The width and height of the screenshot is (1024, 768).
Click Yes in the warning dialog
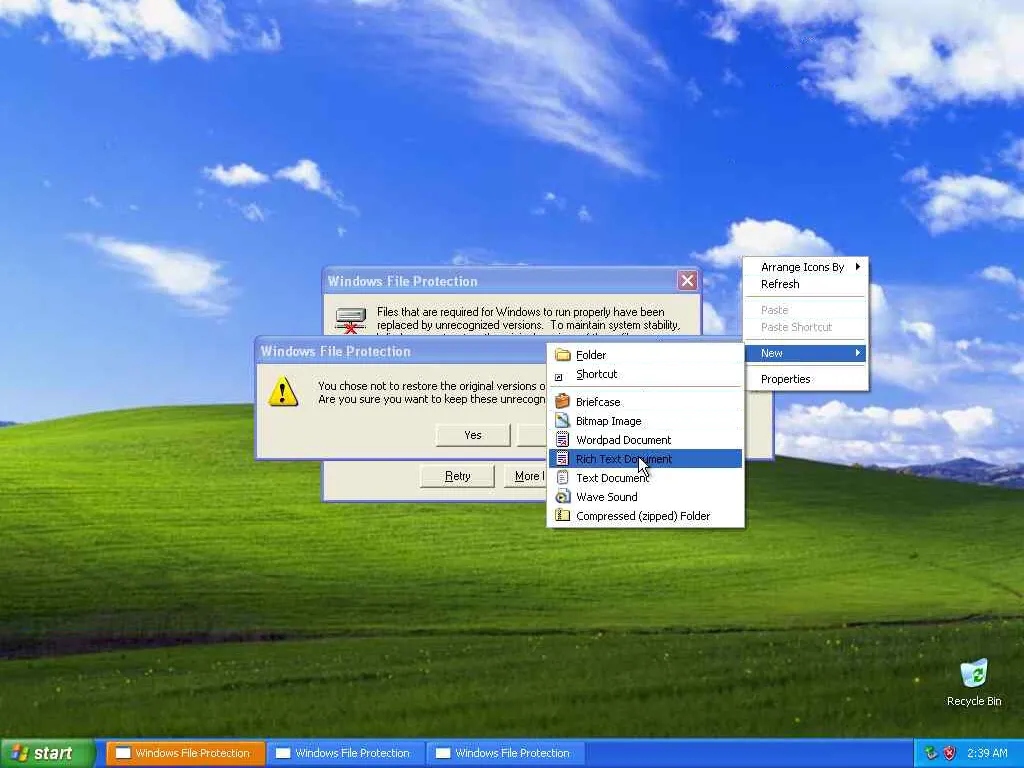click(473, 435)
